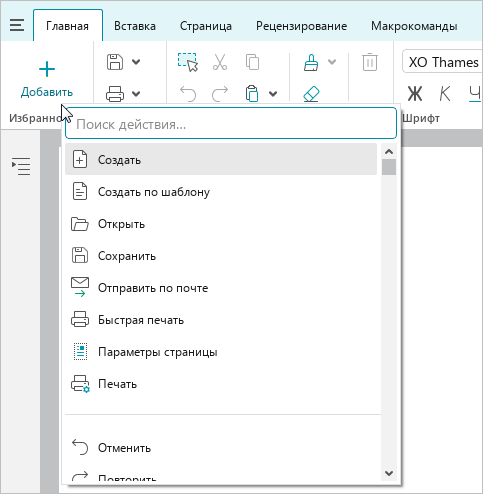The height and width of the screenshot is (494, 483).
Task: Select Сохранить in the action list
Action: pos(221,256)
